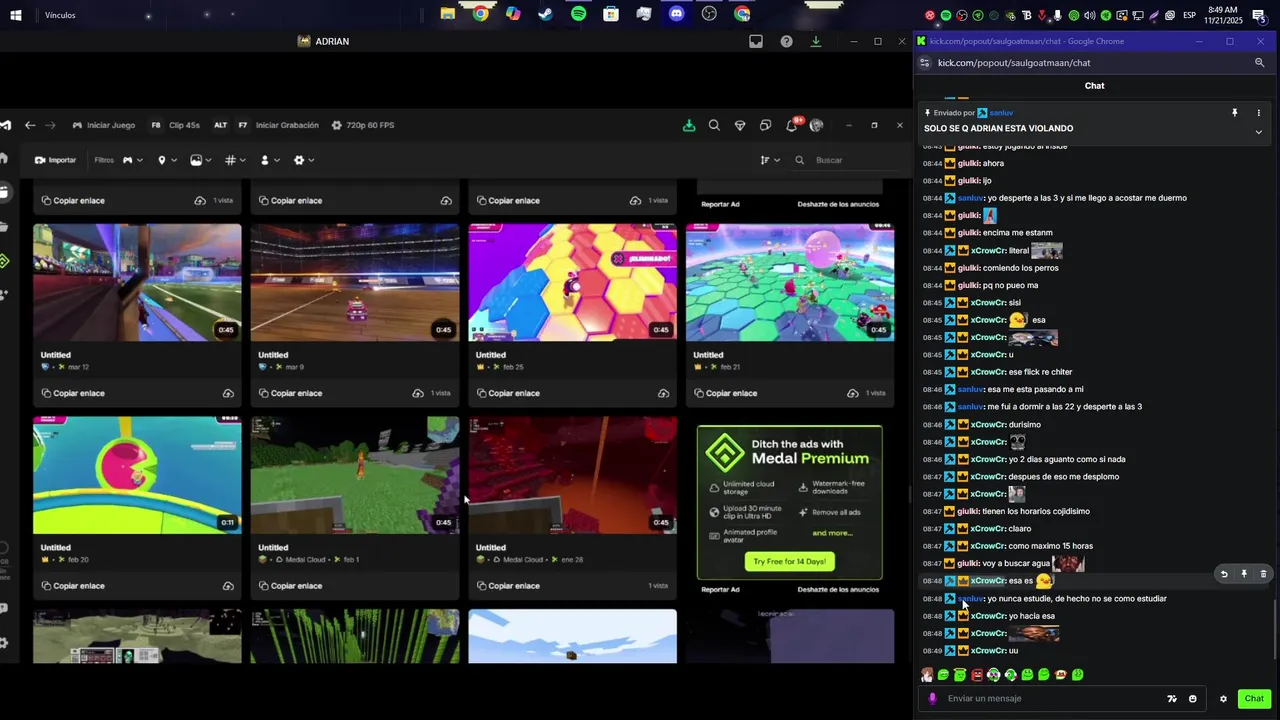The image size is (1280, 720).
Task: Open the game filter dropdown in Medal
Action: (x=132, y=160)
